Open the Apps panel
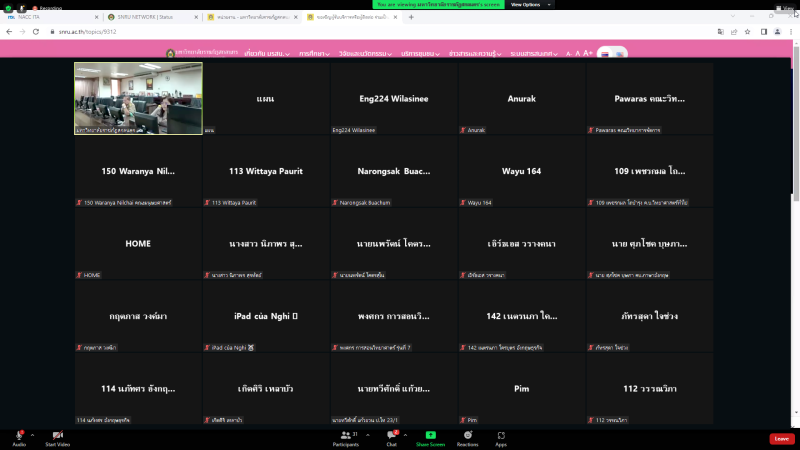The image size is (800, 450). pos(501,436)
